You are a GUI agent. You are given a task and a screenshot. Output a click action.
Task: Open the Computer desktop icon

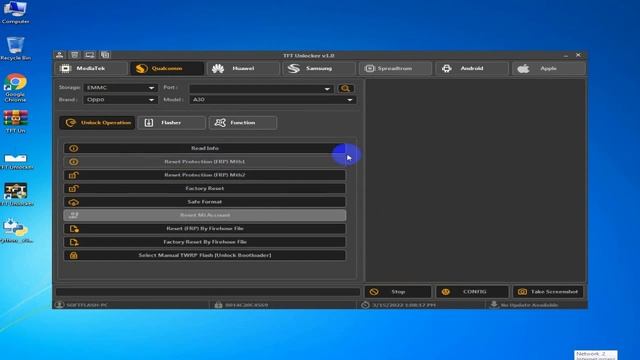tap(16, 12)
